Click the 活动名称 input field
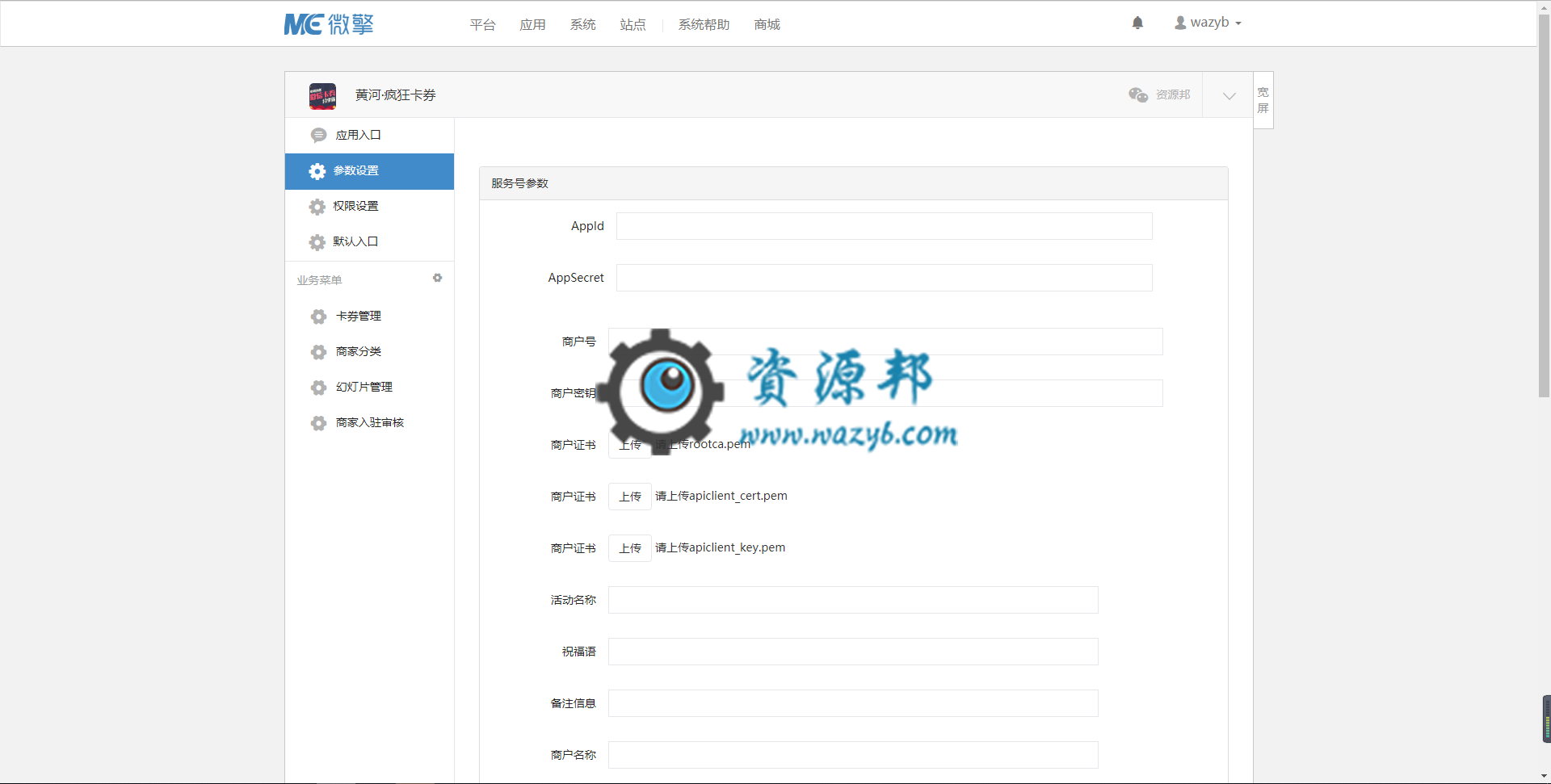1551x784 pixels. click(x=853, y=600)
